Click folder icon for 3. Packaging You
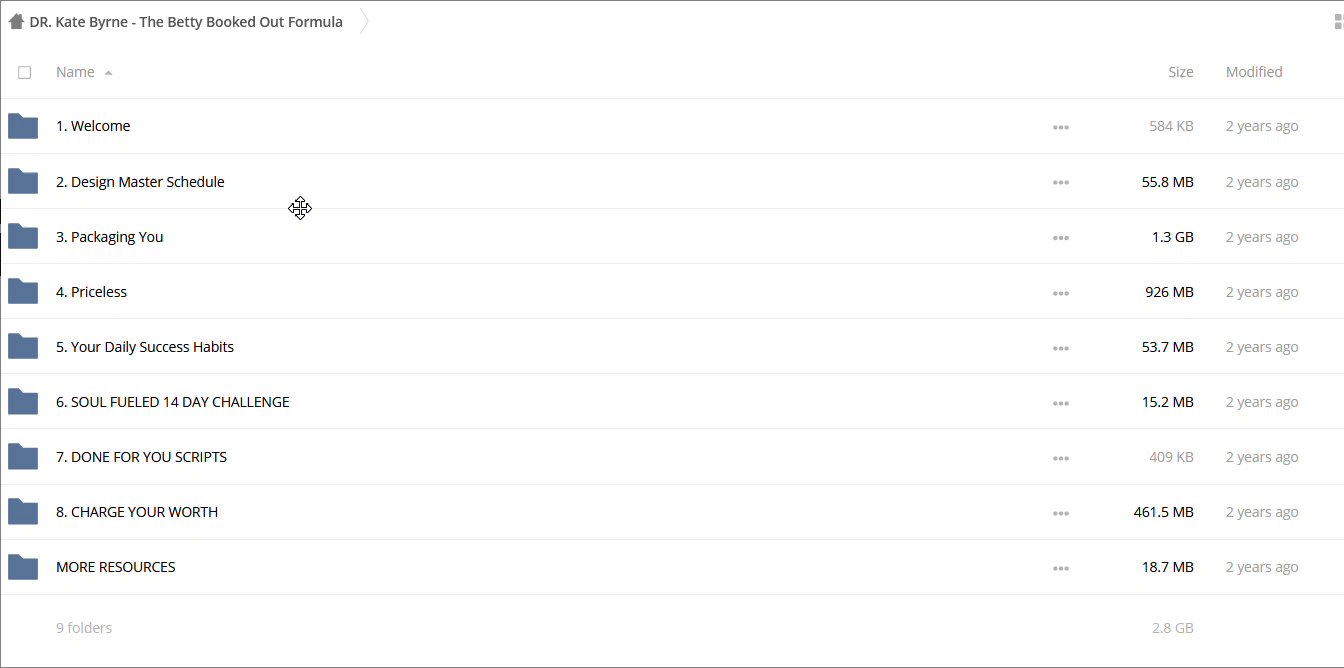Viewport: 1344px width, 668px height. (23, 237)
